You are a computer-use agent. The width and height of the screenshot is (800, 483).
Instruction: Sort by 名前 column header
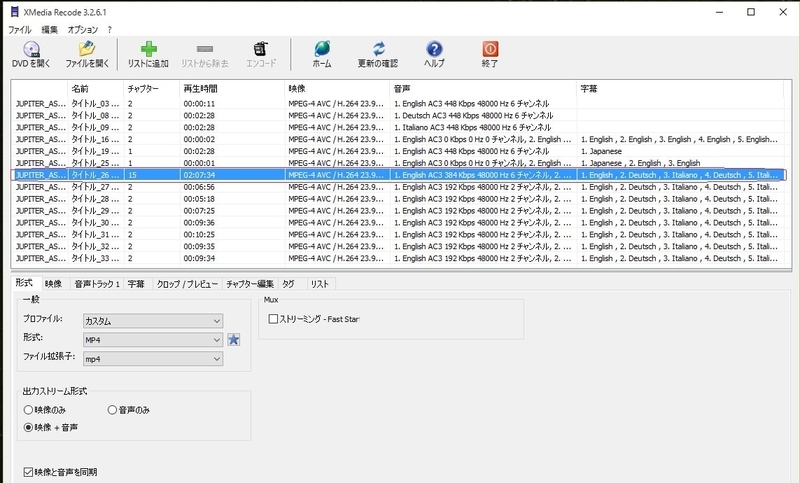click(95, 89)
